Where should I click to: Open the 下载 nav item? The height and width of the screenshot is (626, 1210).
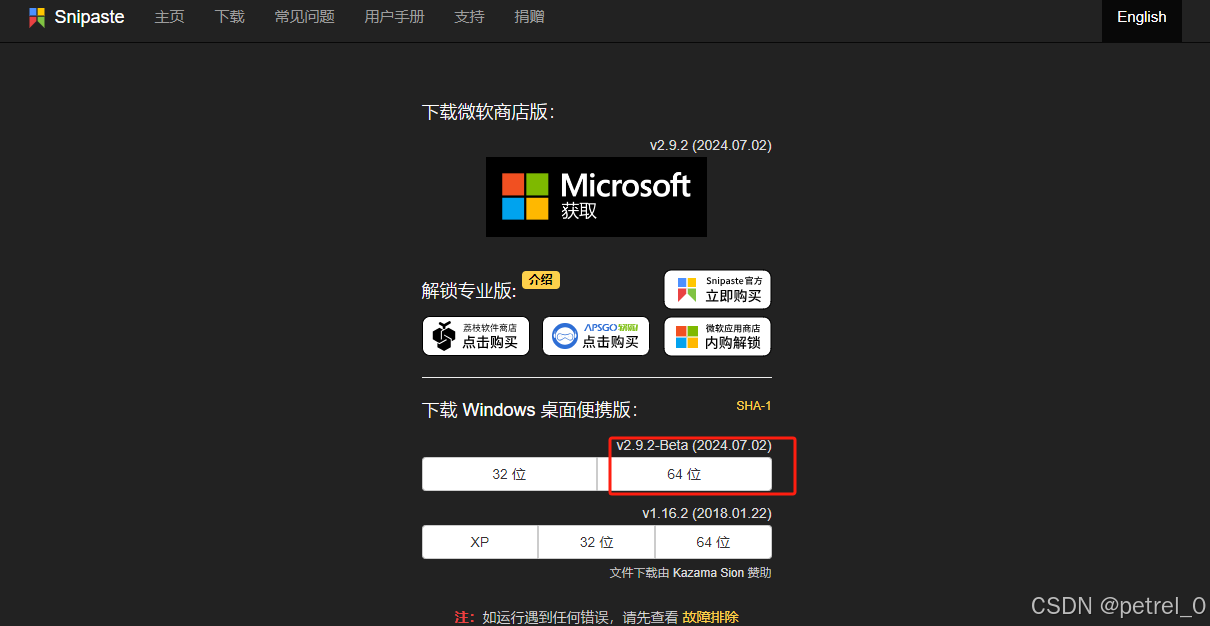click(229, 17)
